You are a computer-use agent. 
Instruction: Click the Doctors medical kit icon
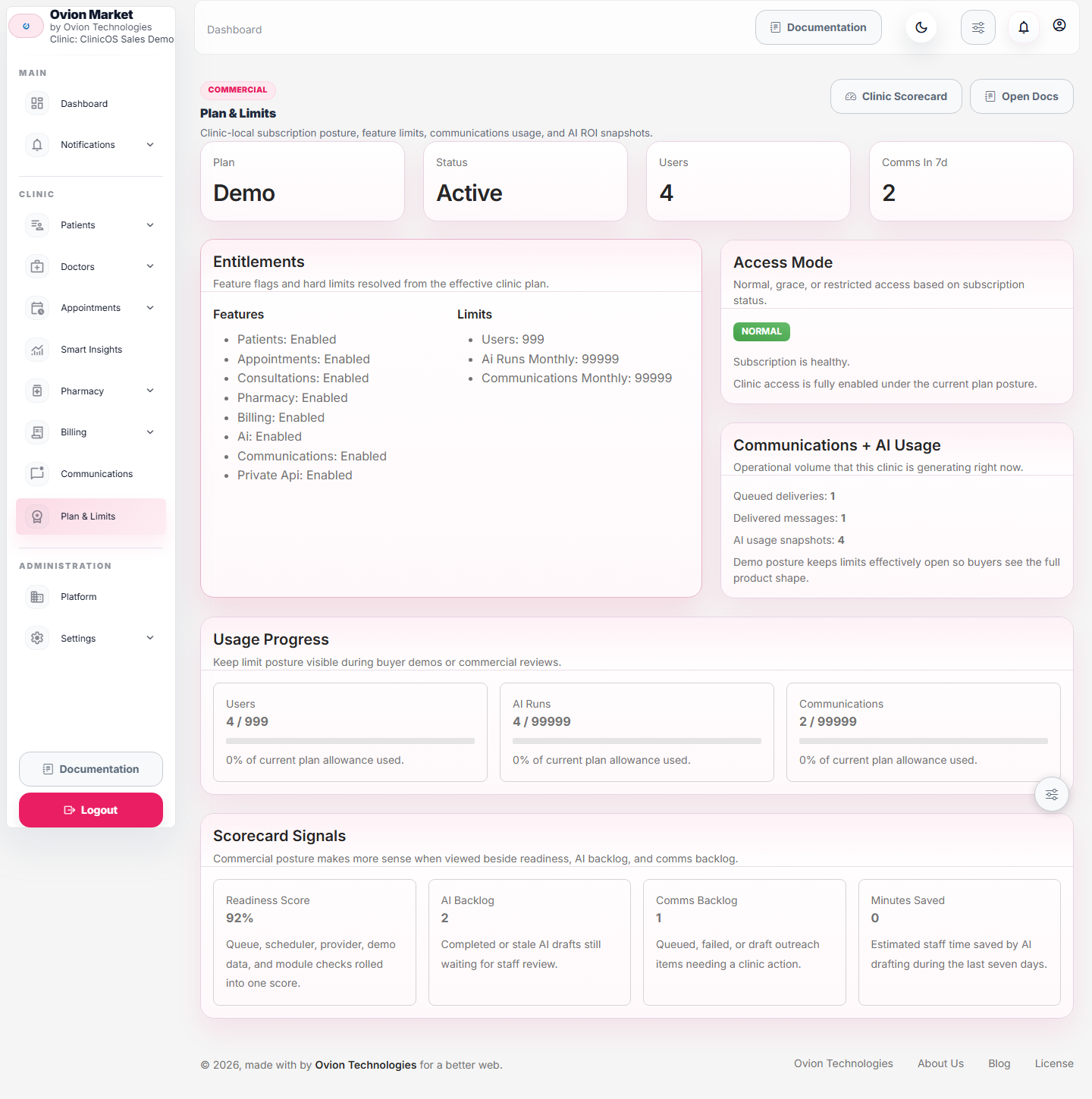coord(37,266)
